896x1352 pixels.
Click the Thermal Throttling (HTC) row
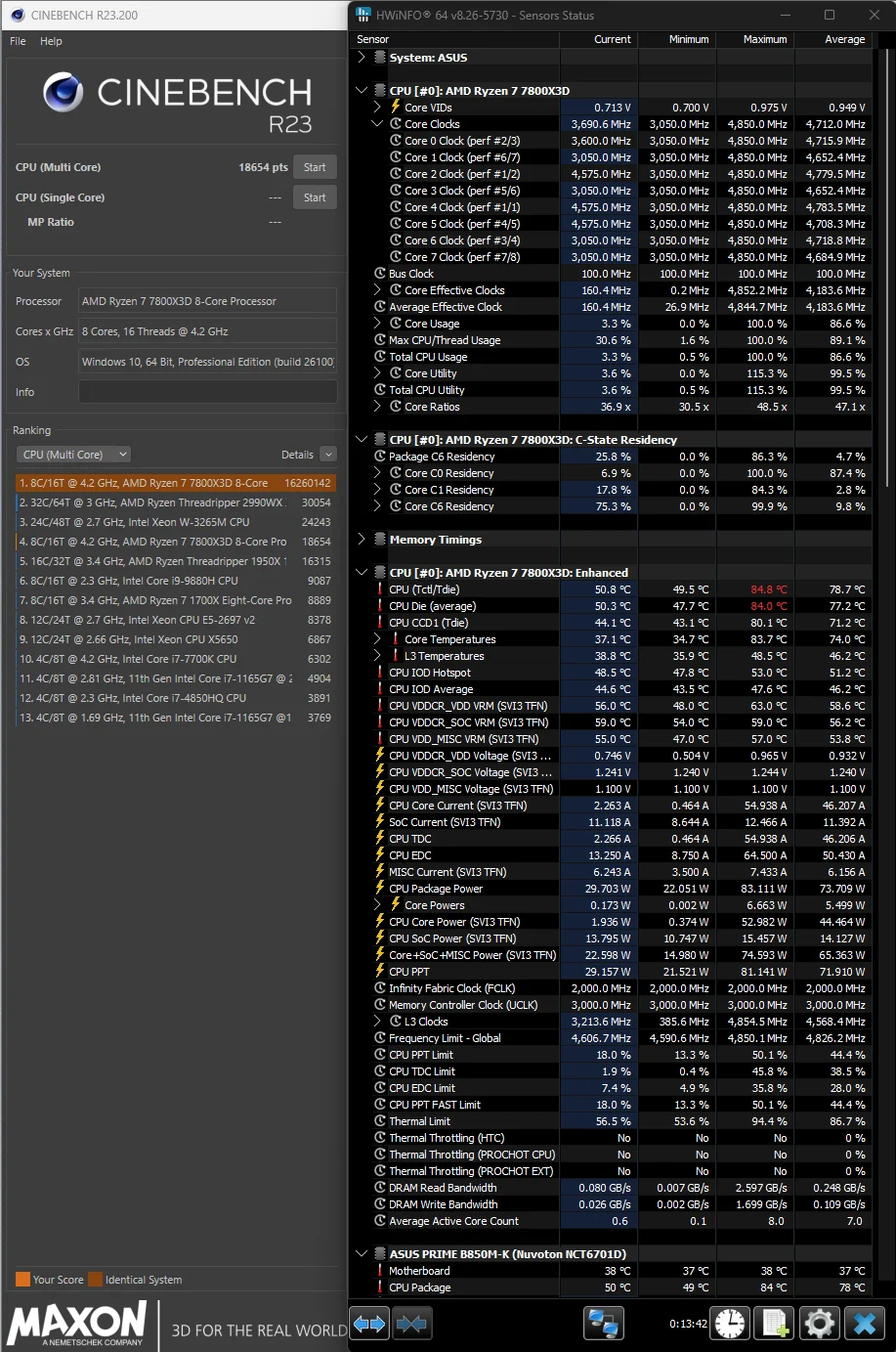tap(612, 1138)
